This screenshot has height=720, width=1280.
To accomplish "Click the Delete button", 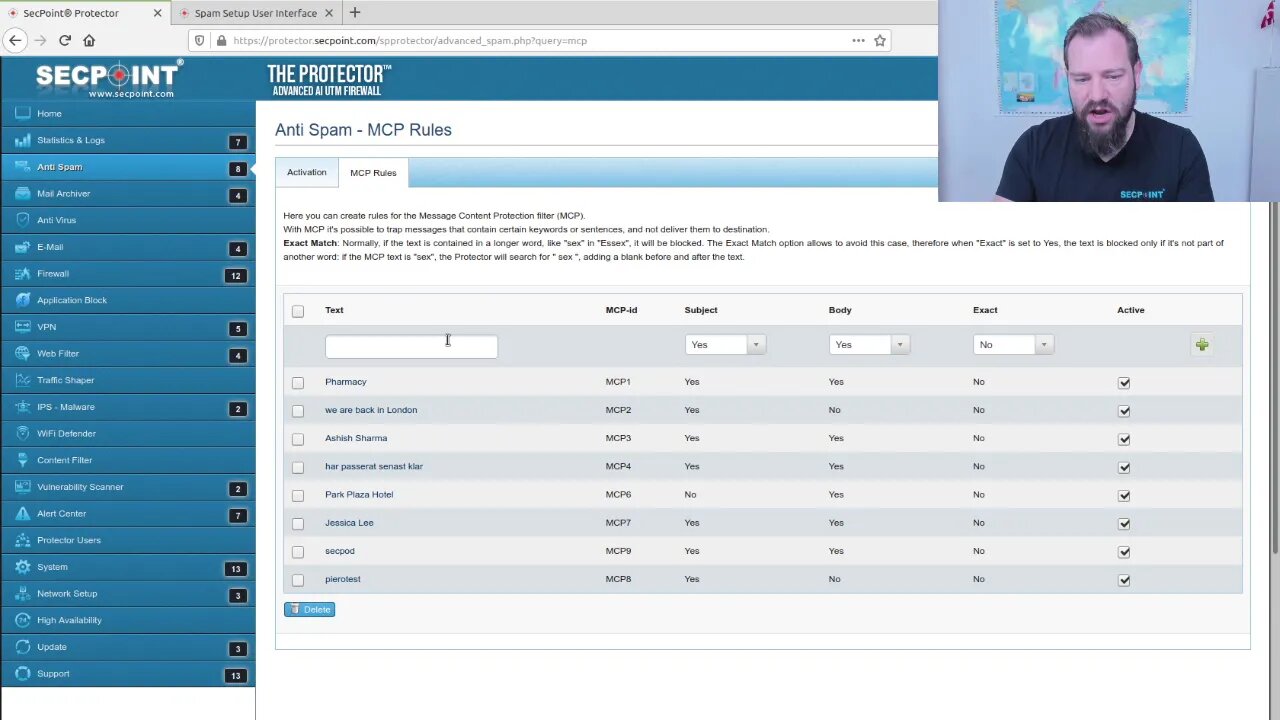I will 309,609.
